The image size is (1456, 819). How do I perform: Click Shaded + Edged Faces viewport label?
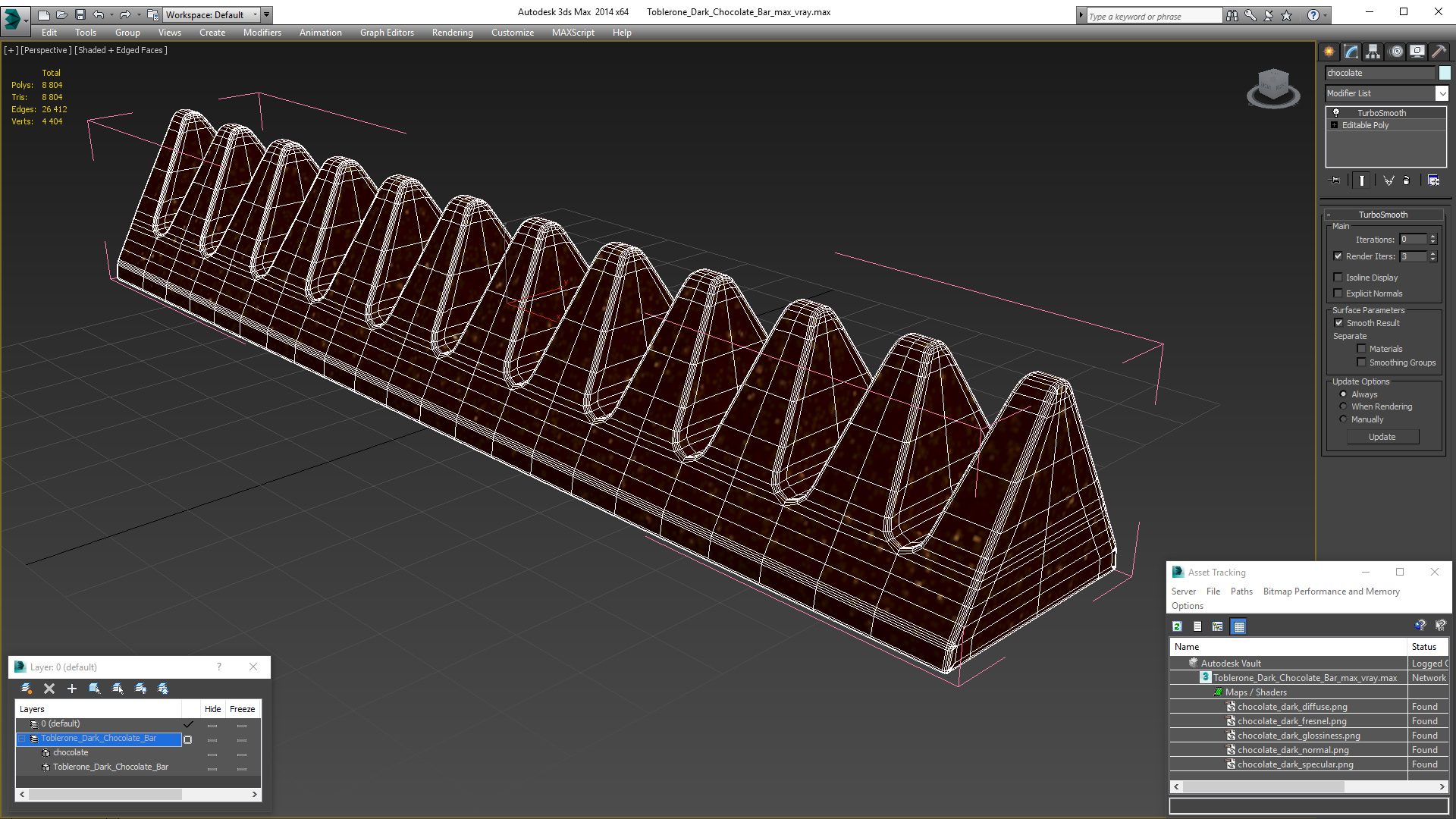pos(121,50)
